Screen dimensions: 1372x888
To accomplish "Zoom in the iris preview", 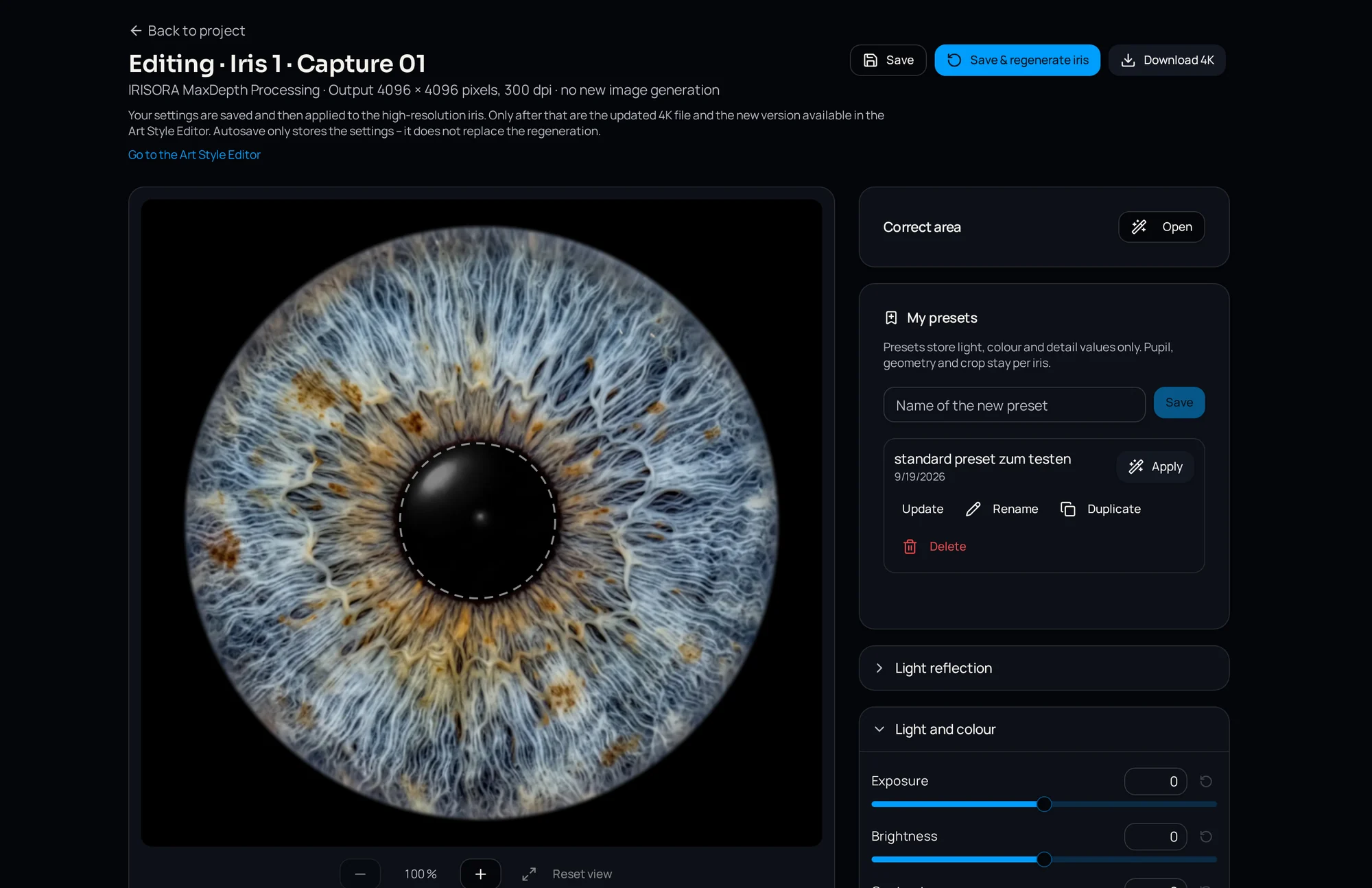I will click(480, 874).
